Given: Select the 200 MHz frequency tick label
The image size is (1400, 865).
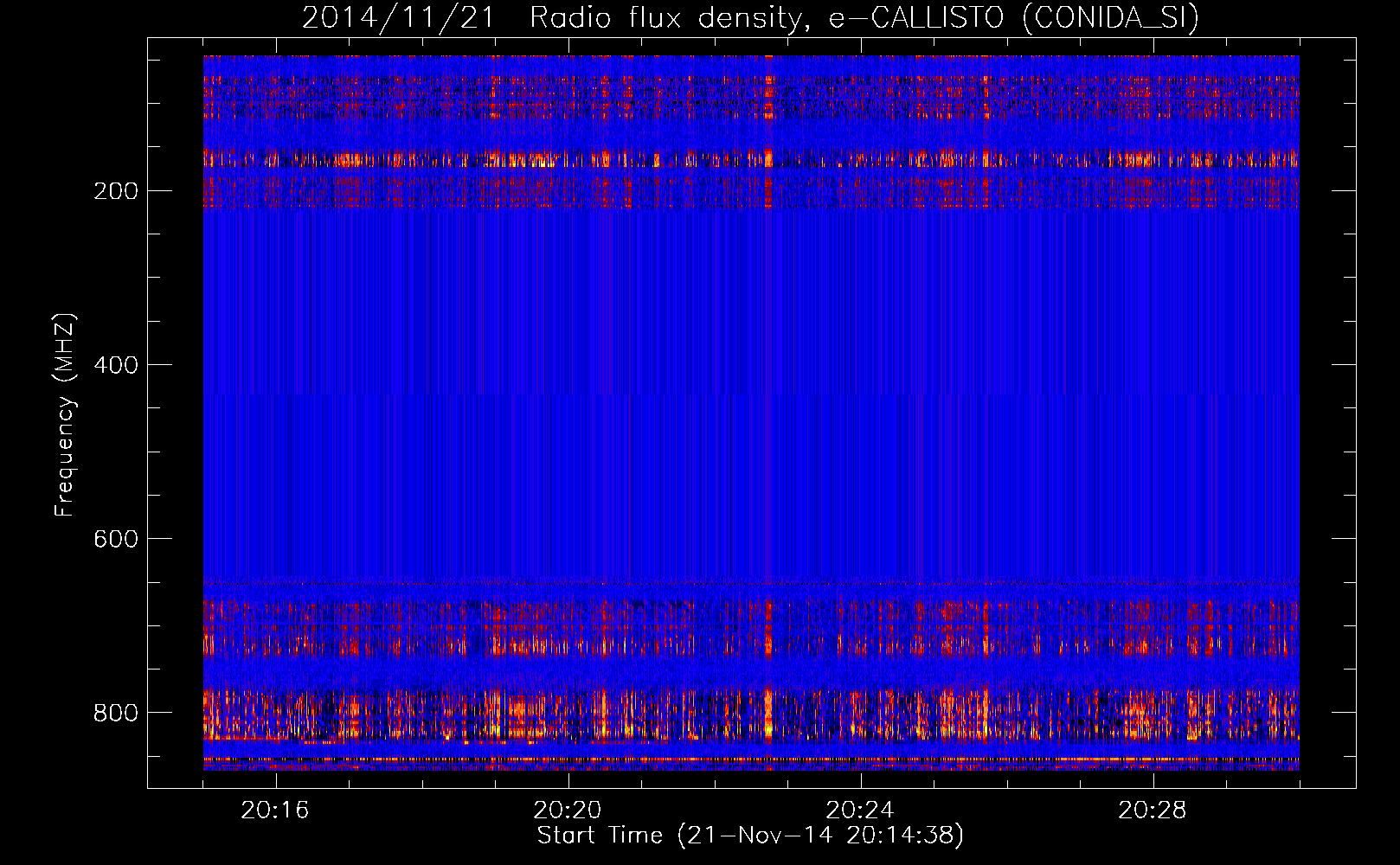Looking at the screenshot, I should 115,191.
